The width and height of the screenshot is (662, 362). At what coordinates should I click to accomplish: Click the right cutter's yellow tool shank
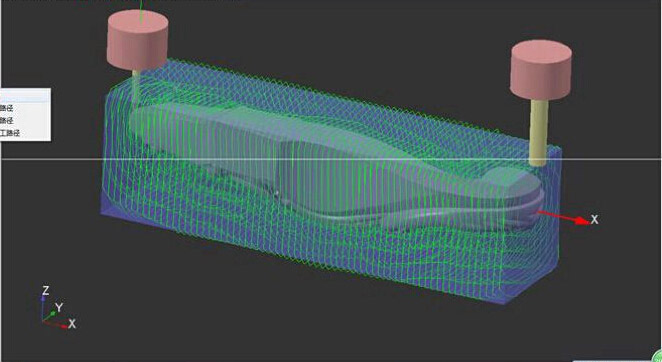pos(539,132)
